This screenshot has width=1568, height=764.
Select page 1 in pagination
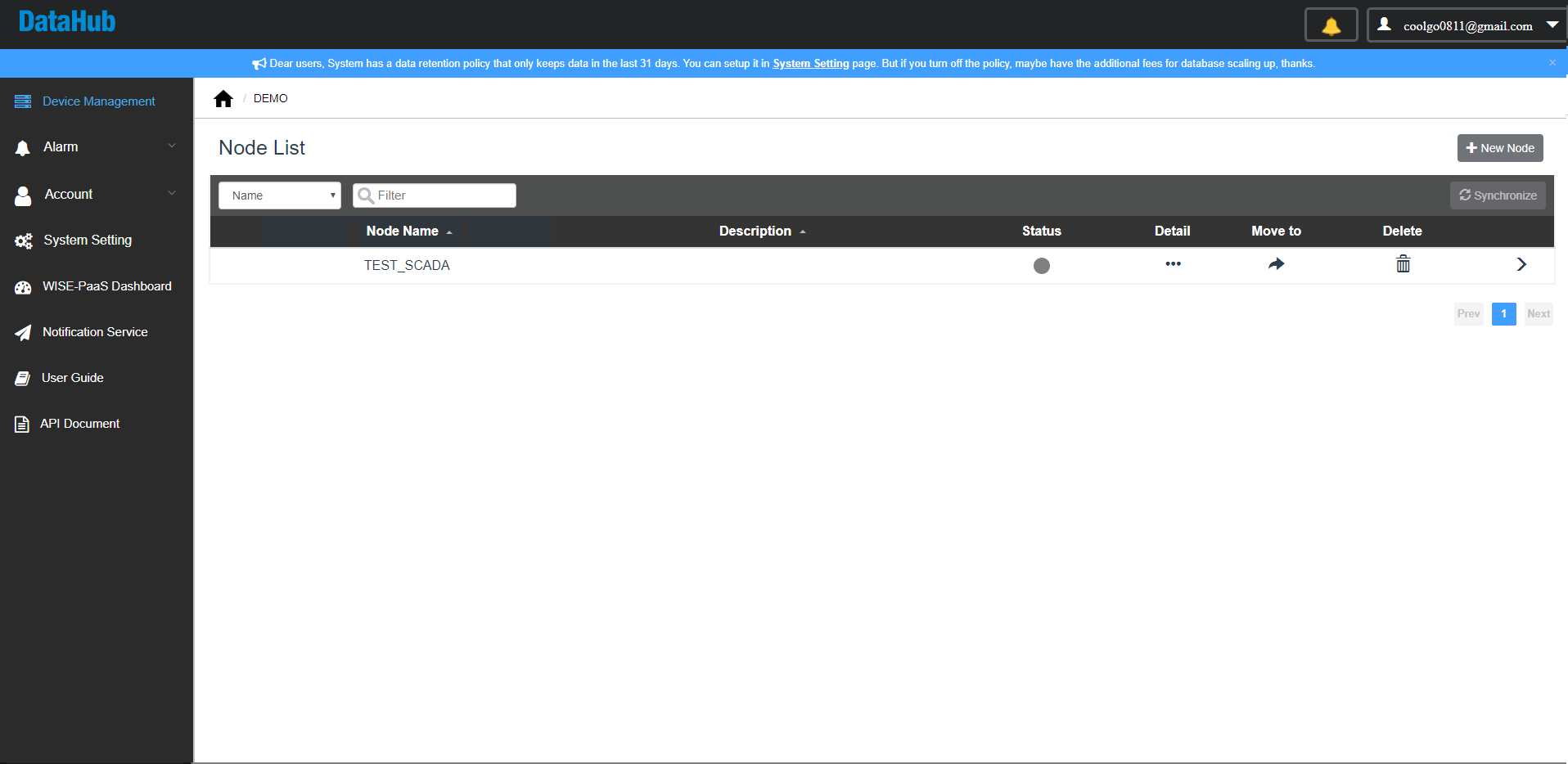[x=1503, y=314]
